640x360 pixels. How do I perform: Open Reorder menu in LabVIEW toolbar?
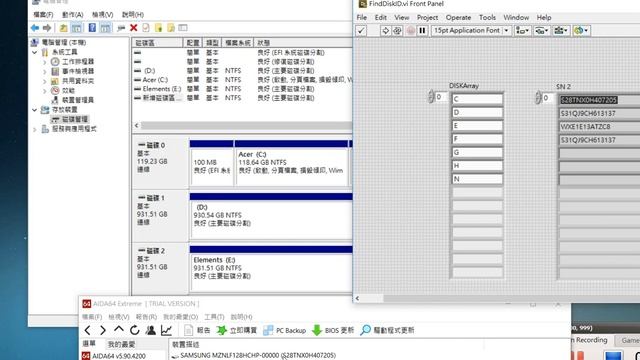coord(581,31)
